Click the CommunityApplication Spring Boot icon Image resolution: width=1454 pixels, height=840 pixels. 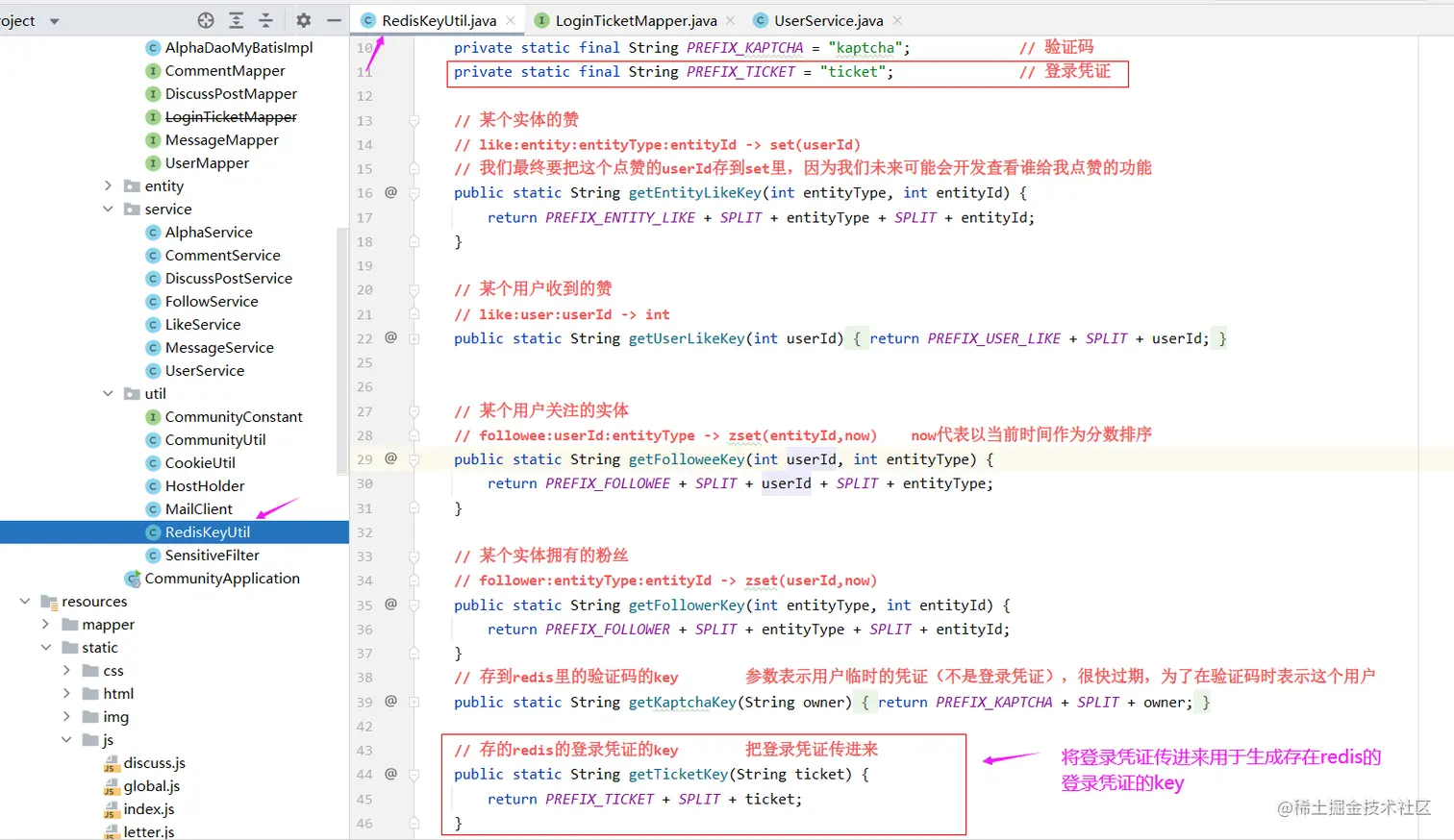134,579
